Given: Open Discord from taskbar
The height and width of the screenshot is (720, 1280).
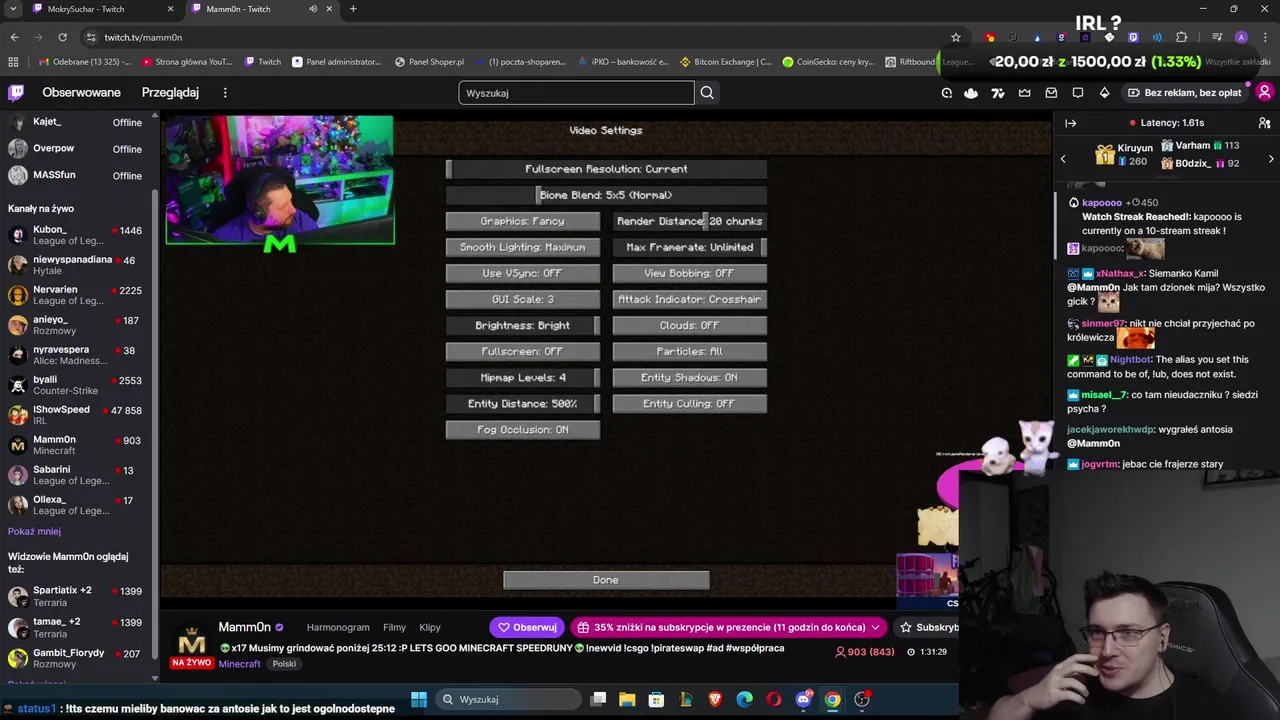Looking at the screenshot, I should [x=803, y=699].
